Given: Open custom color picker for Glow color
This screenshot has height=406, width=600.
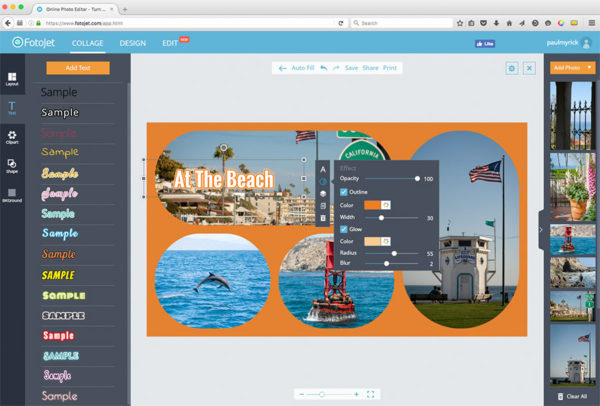Looking at the screenshot, I should click(x=386, y=241).
